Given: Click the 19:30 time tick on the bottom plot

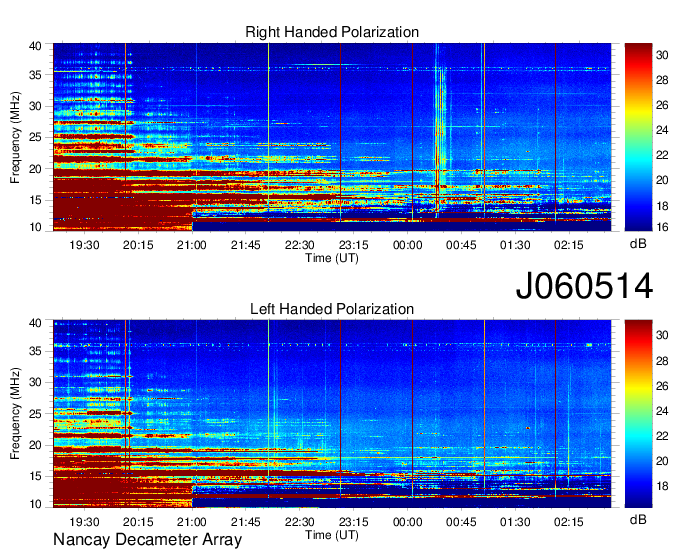Looking at the screenshot, I should tap(84, 522).
